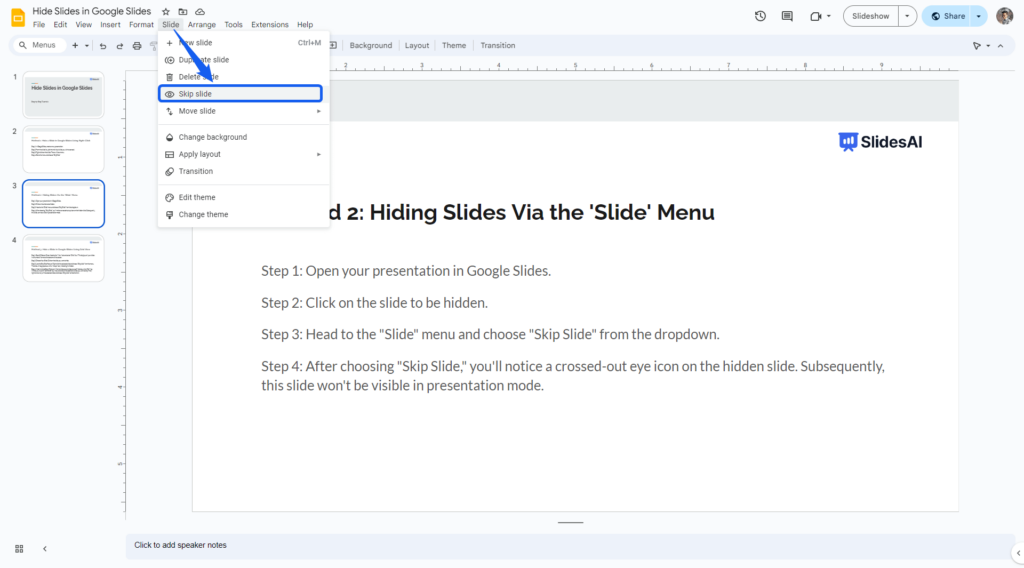Open the File menu

pyautogui.click(x=39, y=25)
